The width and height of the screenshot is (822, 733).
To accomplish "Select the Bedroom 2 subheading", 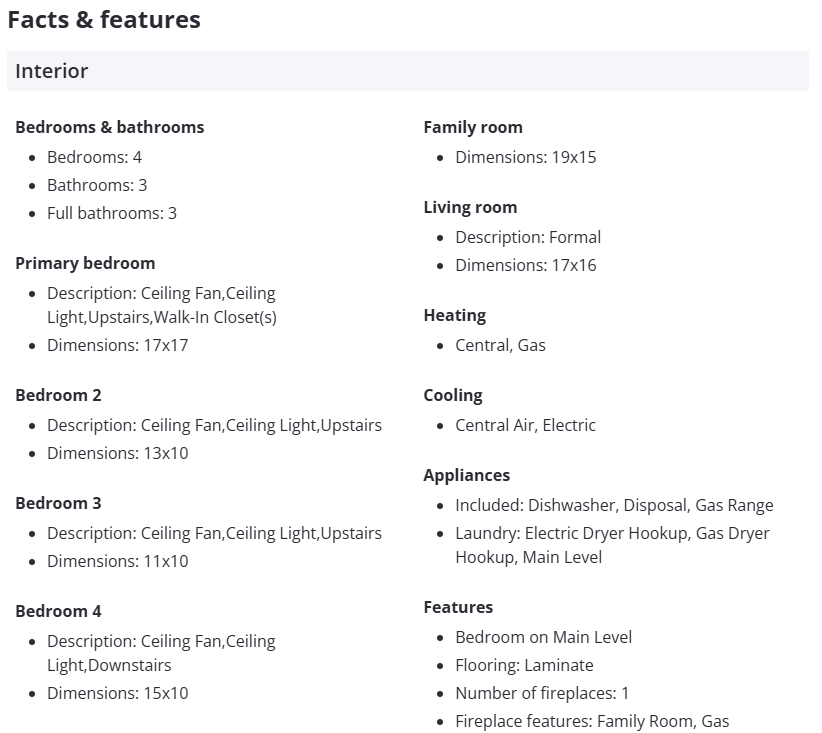I will (58, 395).
